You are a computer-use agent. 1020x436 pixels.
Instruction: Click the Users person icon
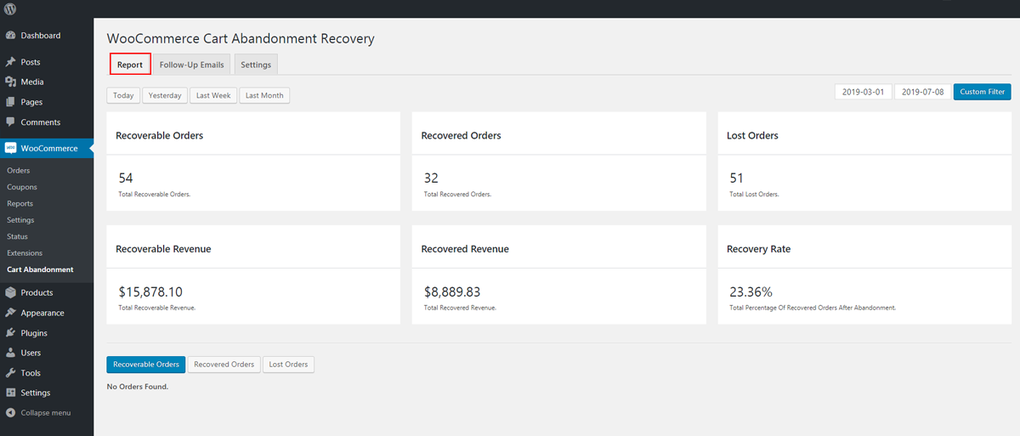click(x=10, y=353)
